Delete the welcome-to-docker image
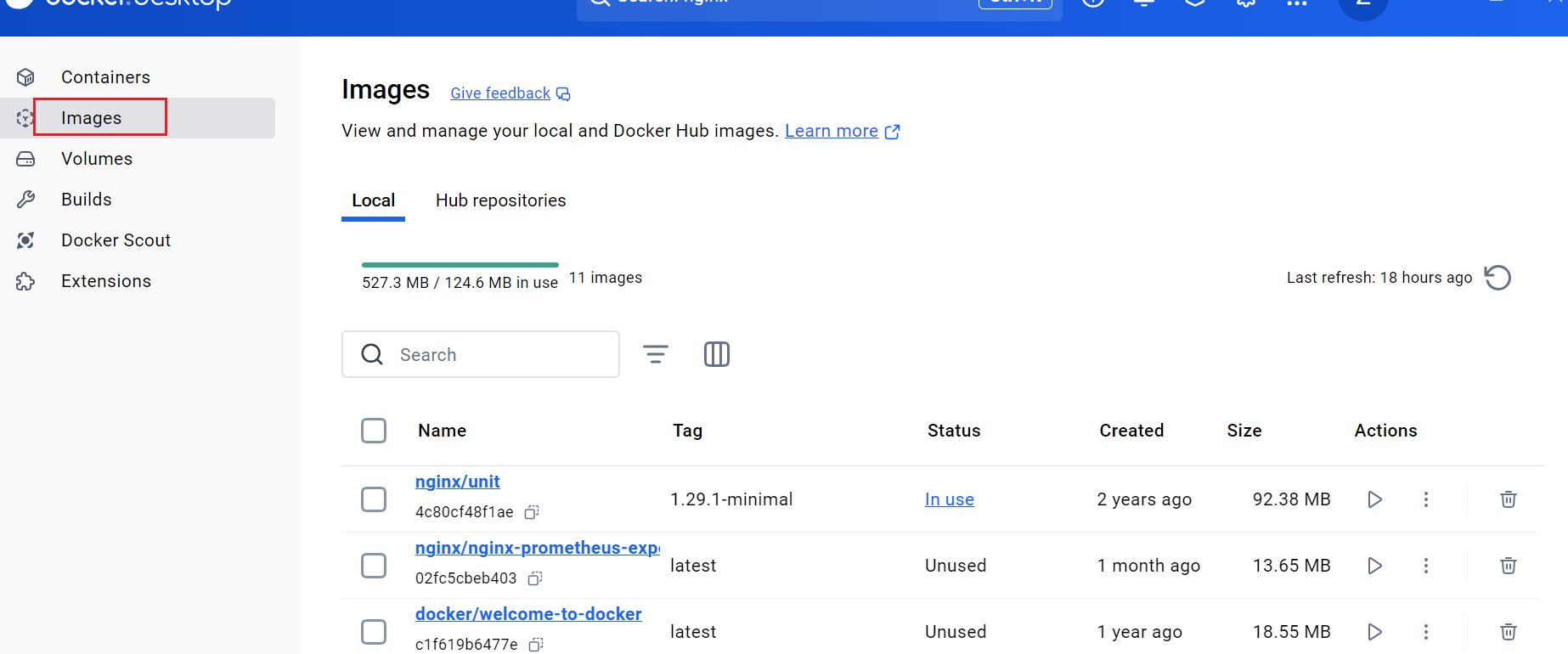 click(x=1509, y=632)
